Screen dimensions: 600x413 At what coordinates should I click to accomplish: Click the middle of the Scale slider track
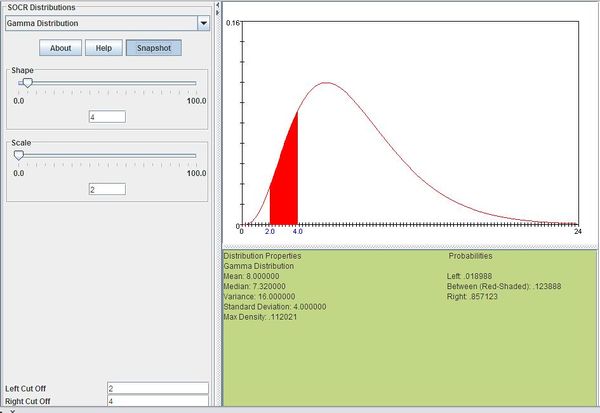point(107,155)
